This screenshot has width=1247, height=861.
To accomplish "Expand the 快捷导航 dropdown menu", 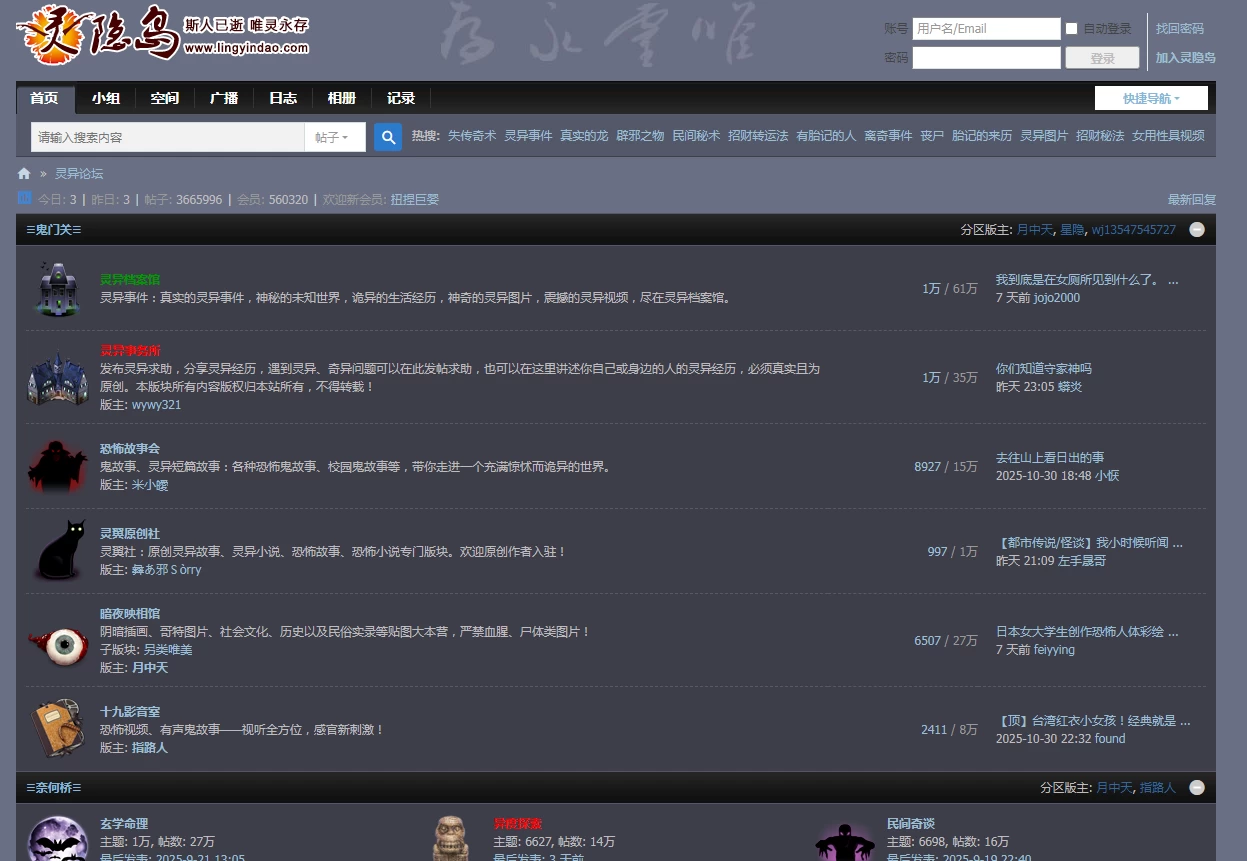I will click(1151, 98).
